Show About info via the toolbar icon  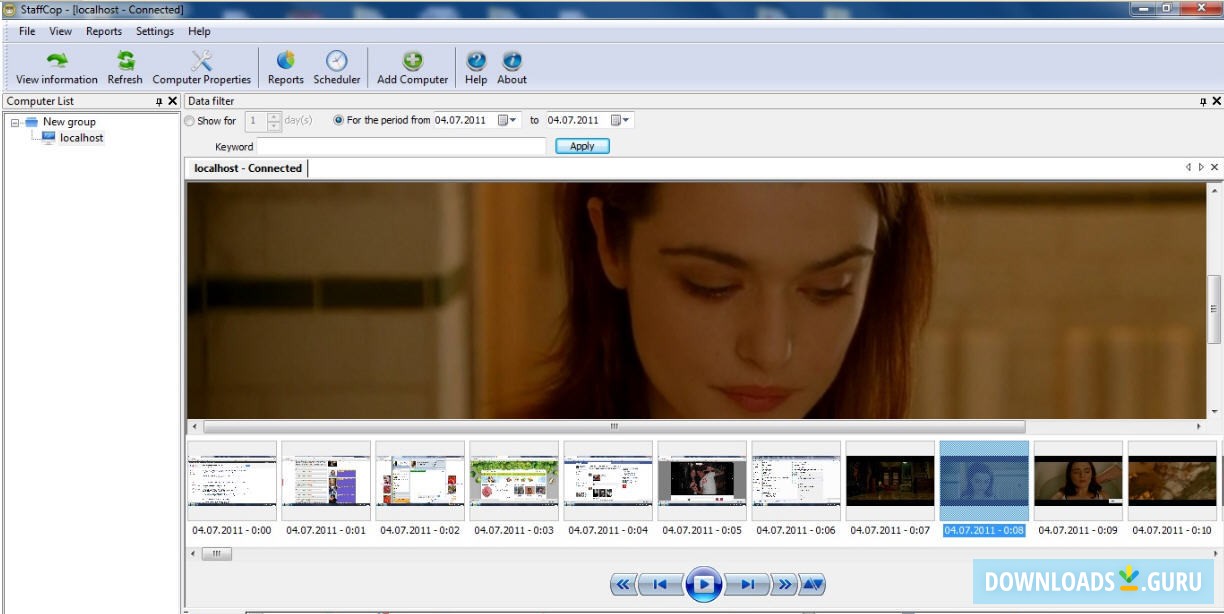pos(512,68)
